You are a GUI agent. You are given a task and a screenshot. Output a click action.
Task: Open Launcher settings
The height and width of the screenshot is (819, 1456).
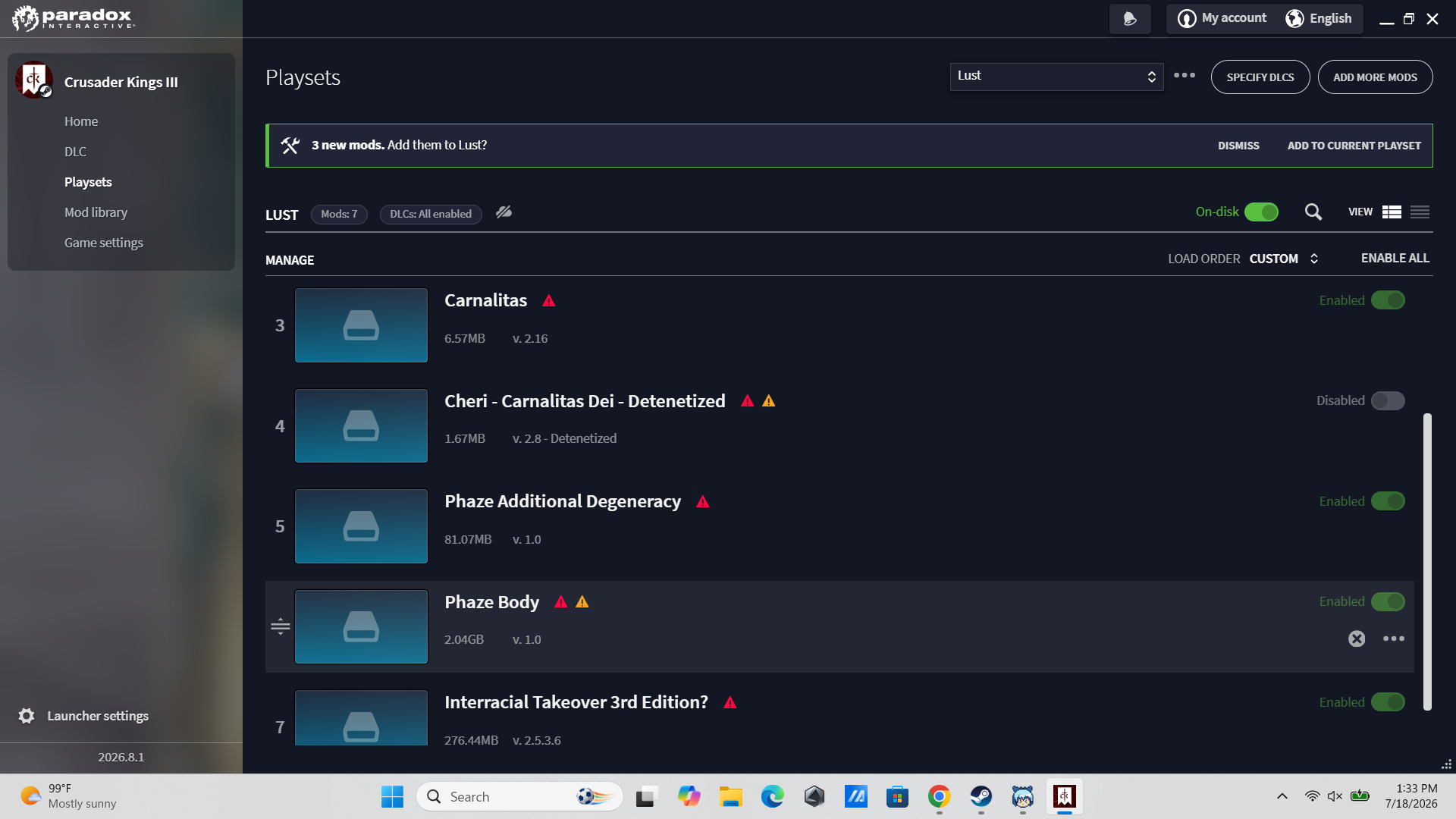[83, 716]
